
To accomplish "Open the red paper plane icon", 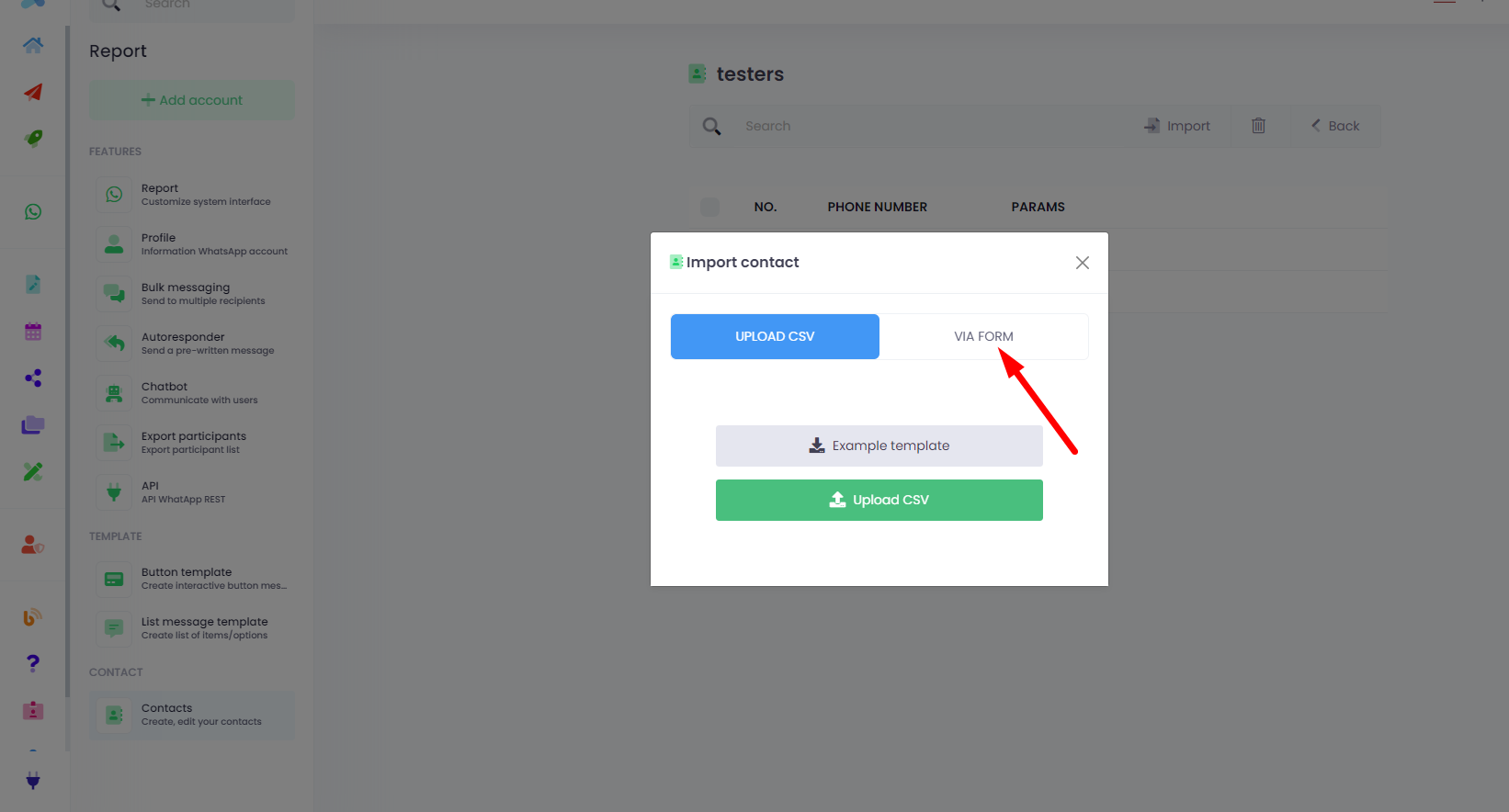I will [x=33, y=92].
